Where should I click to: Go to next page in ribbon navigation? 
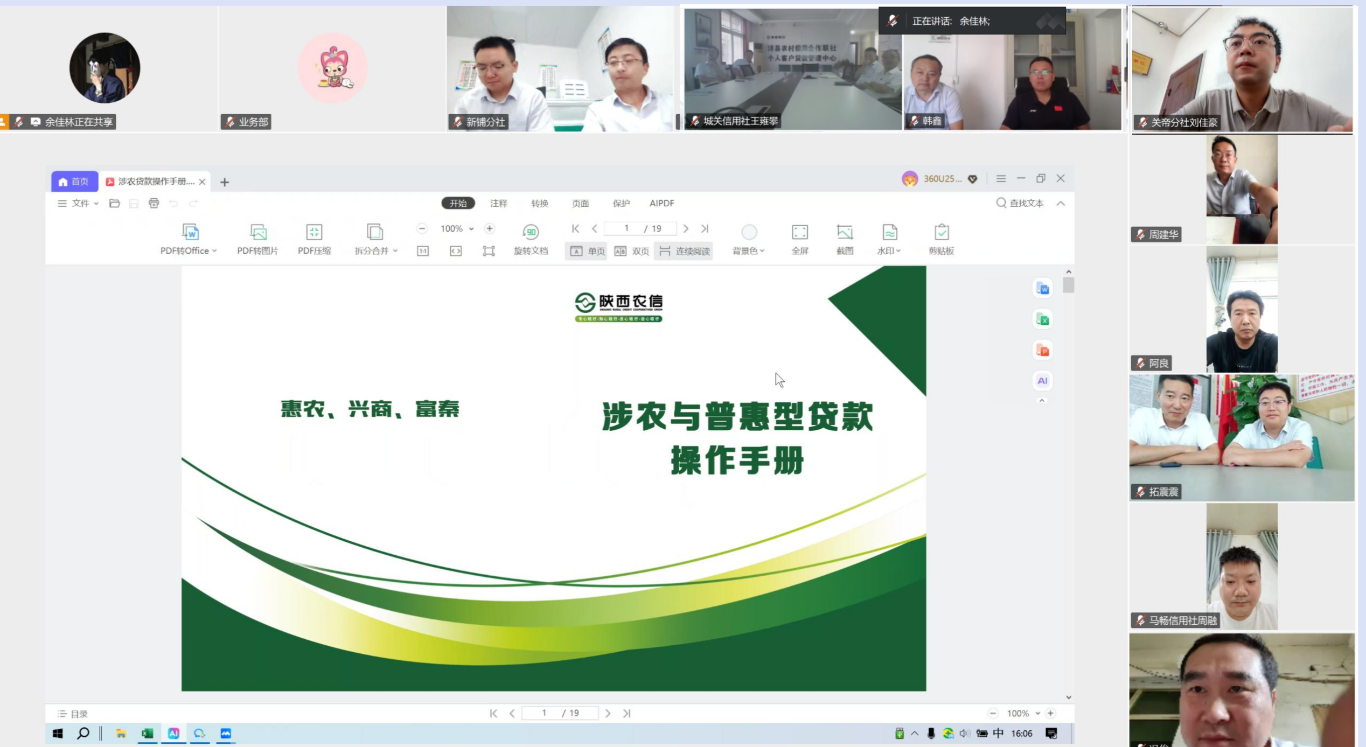pyautogui.click(x=686, y=229)
